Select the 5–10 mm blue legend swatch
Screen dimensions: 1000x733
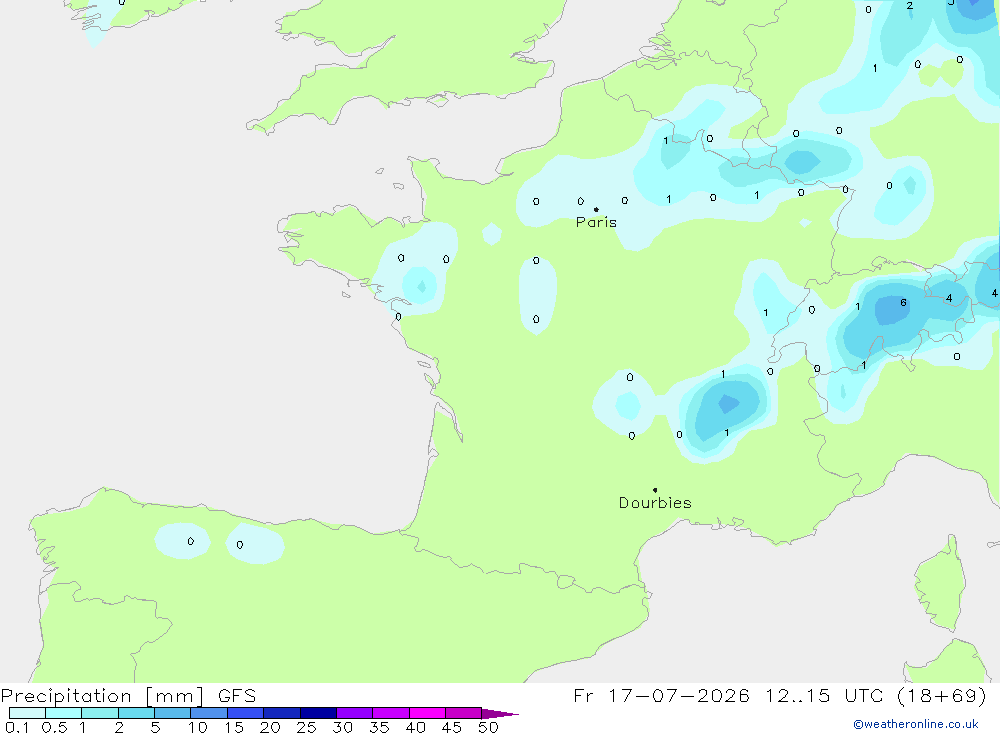click(x=172, y=713)
